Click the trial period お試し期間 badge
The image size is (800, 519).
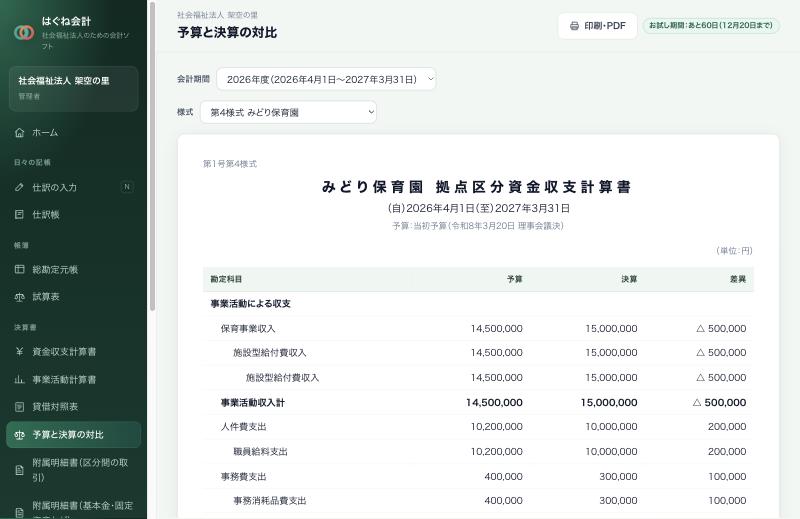click(711, 25)
